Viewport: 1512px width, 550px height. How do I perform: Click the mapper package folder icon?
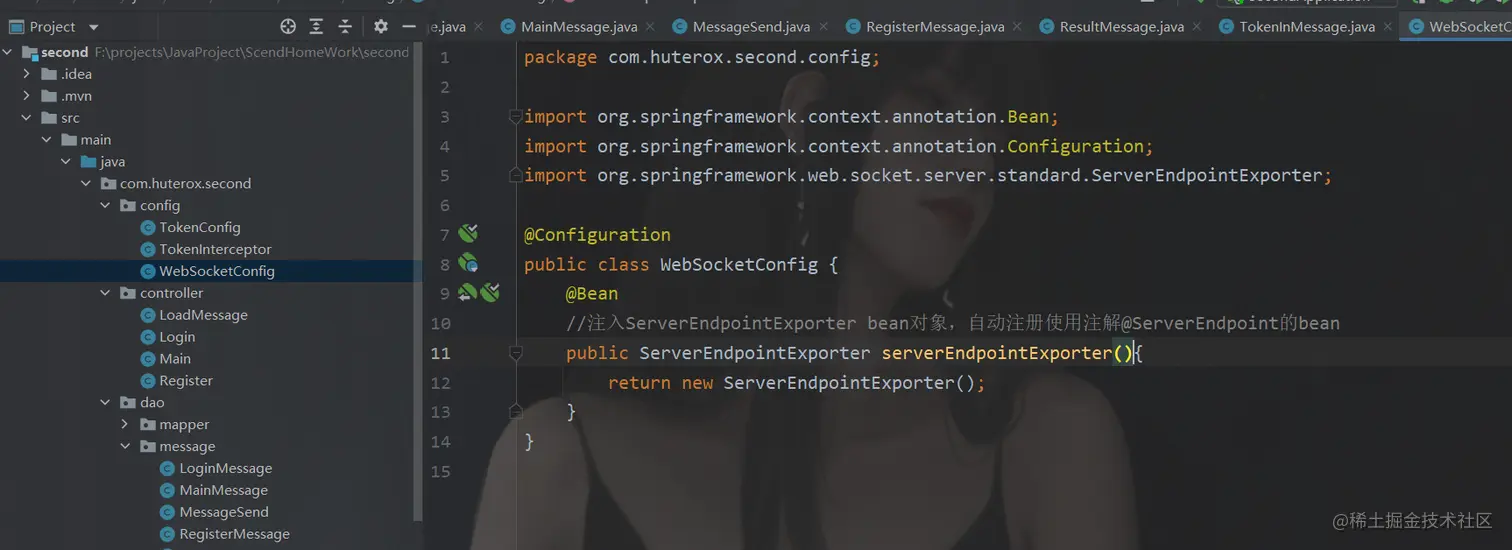point(148,424)
